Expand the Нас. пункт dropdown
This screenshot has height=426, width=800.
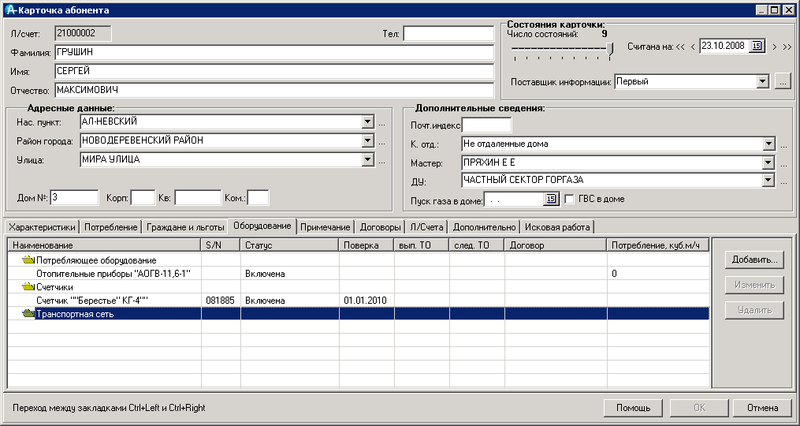coord(368,123)
